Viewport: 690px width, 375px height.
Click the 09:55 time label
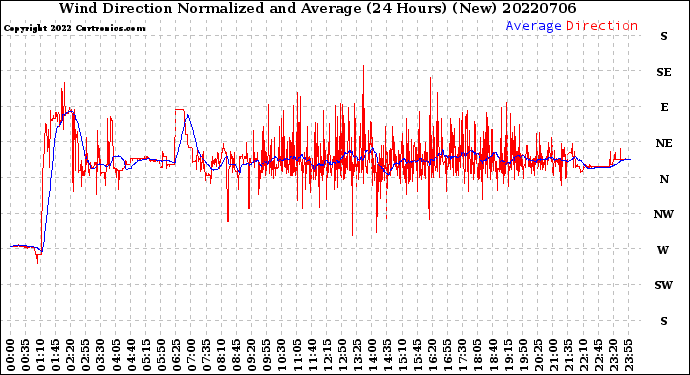point(266,355)
